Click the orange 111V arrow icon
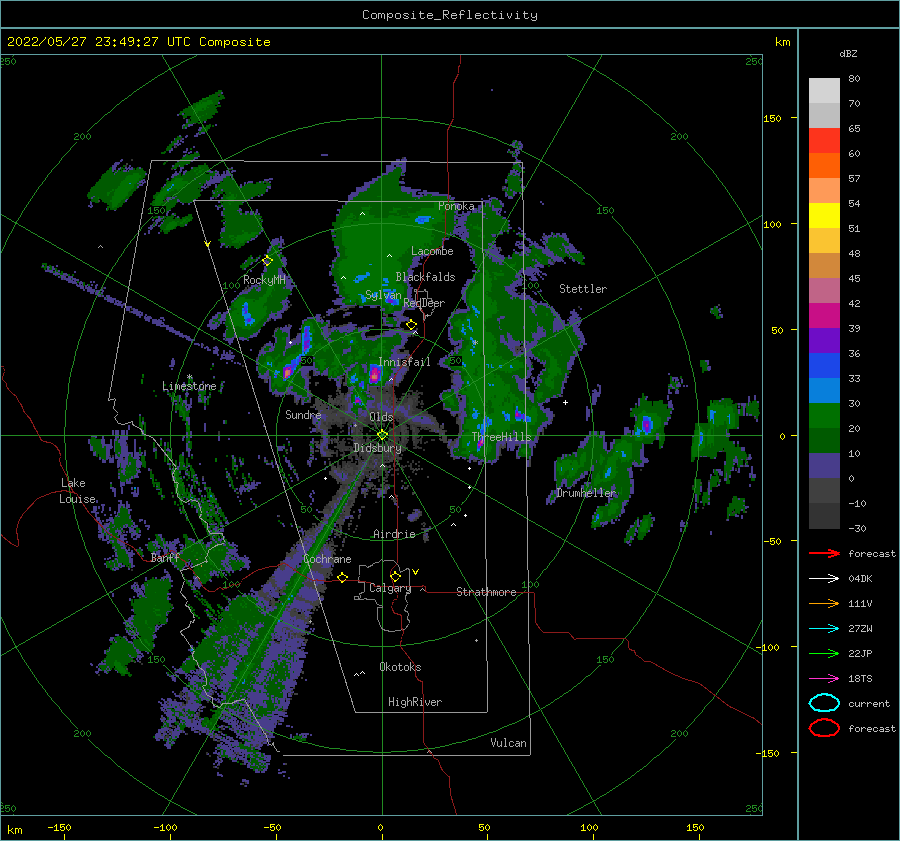Screen dimensions: 900x841 pyautogui.click(x=824, y=603)
